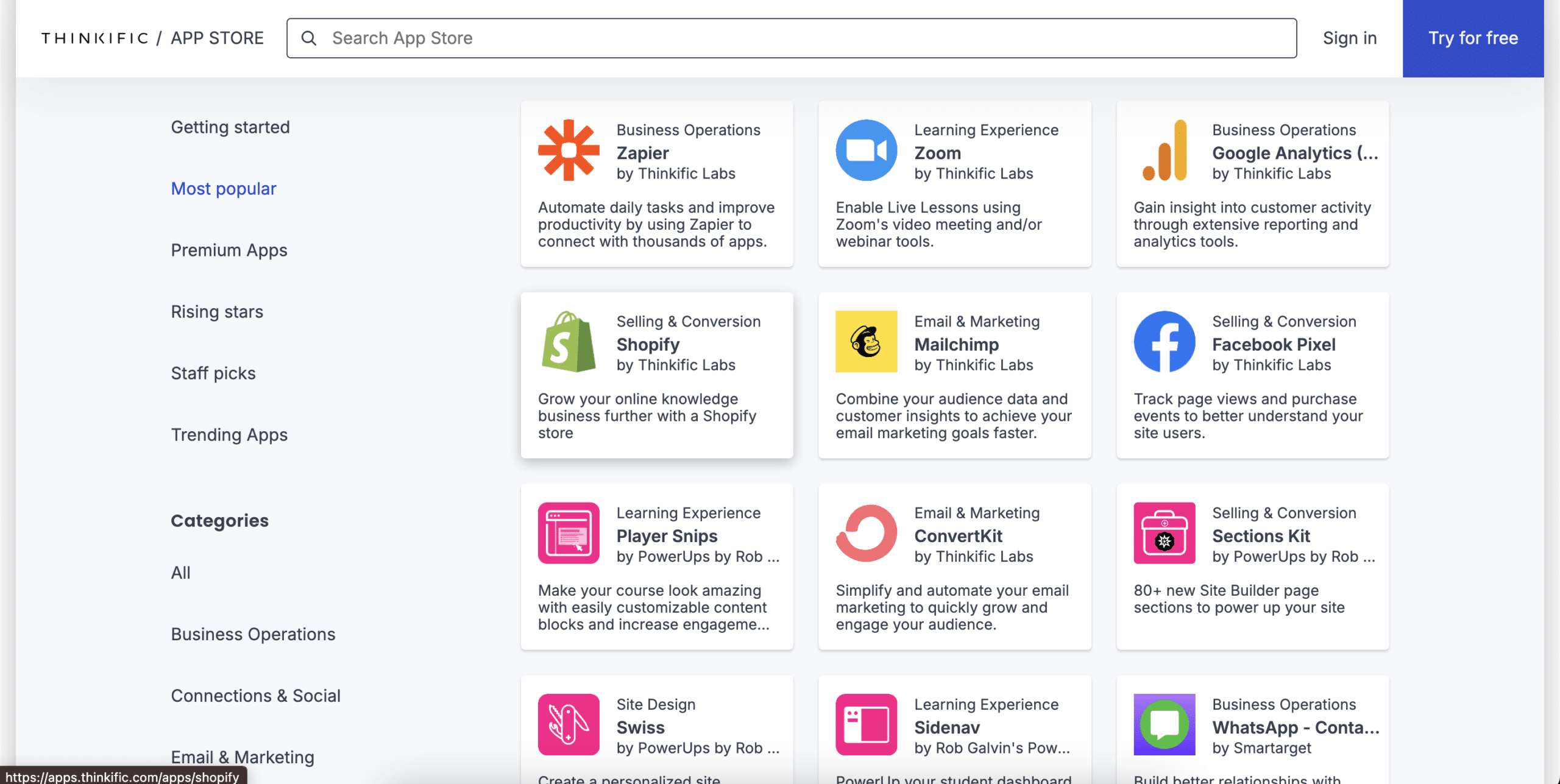The image size is (1560, 784).
Task: Open the Facebook Pixel app title
Action: (1274, 344)
